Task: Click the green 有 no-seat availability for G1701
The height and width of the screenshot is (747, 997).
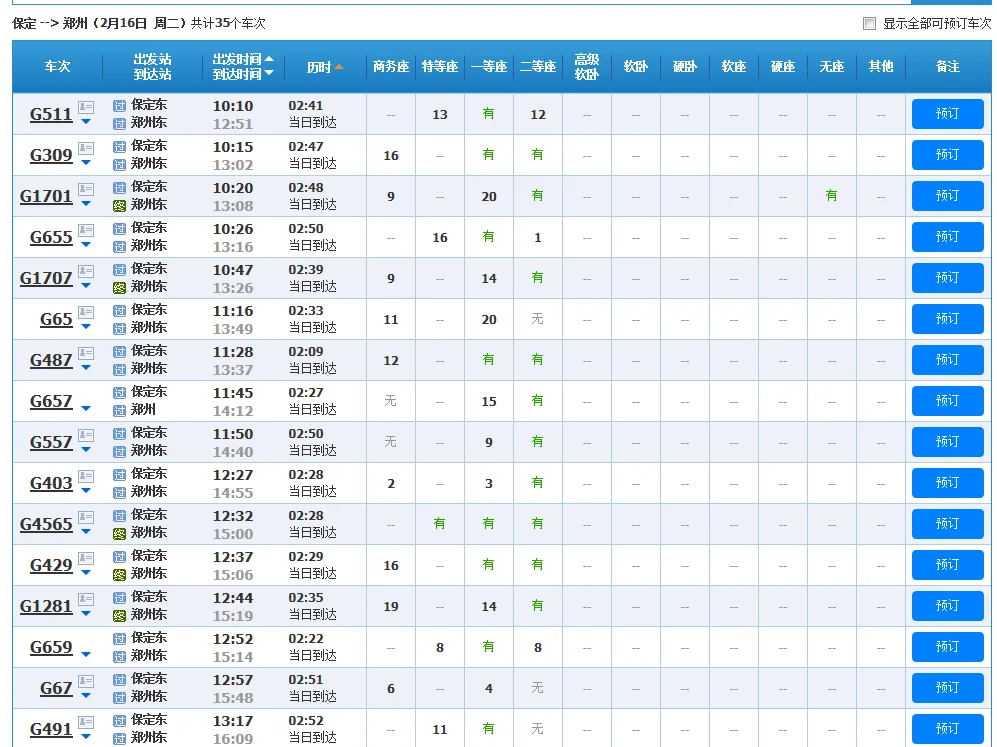Action: (831, 196)
